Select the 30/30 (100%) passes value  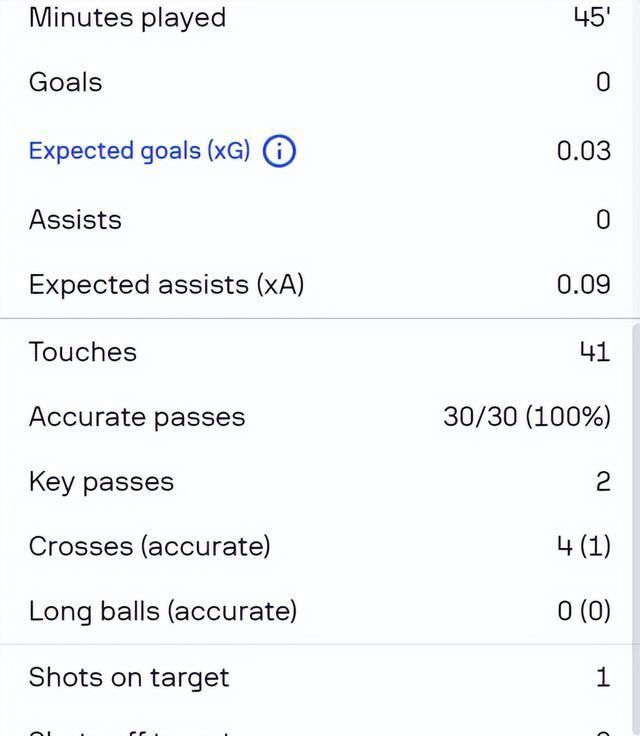(x=526, y=417)
